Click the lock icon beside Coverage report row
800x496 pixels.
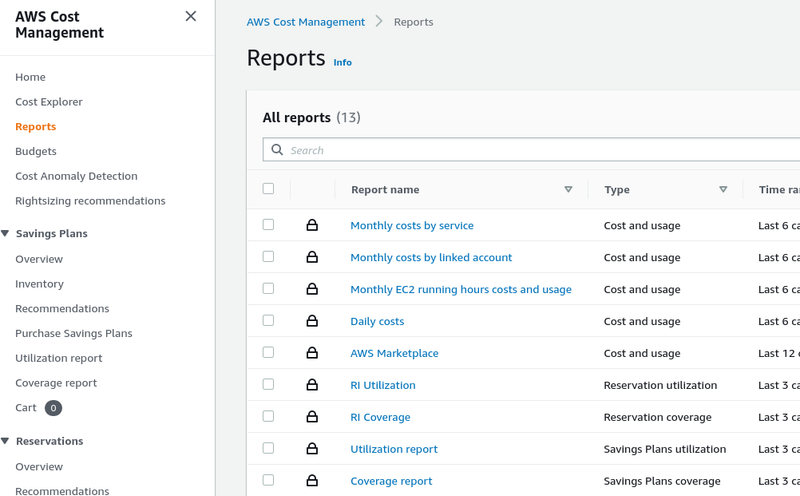tap(312, 481)
